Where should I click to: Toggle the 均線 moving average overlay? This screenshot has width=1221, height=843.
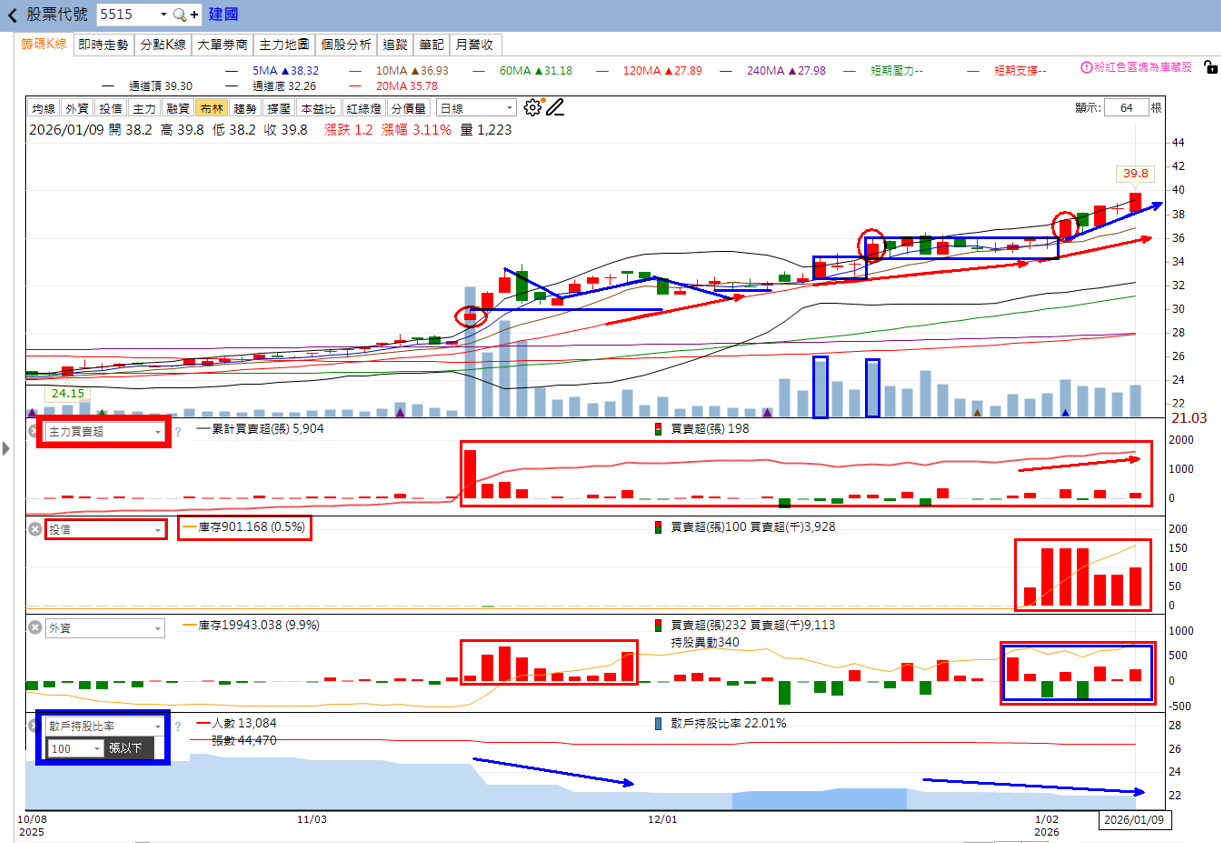(44, 108)
